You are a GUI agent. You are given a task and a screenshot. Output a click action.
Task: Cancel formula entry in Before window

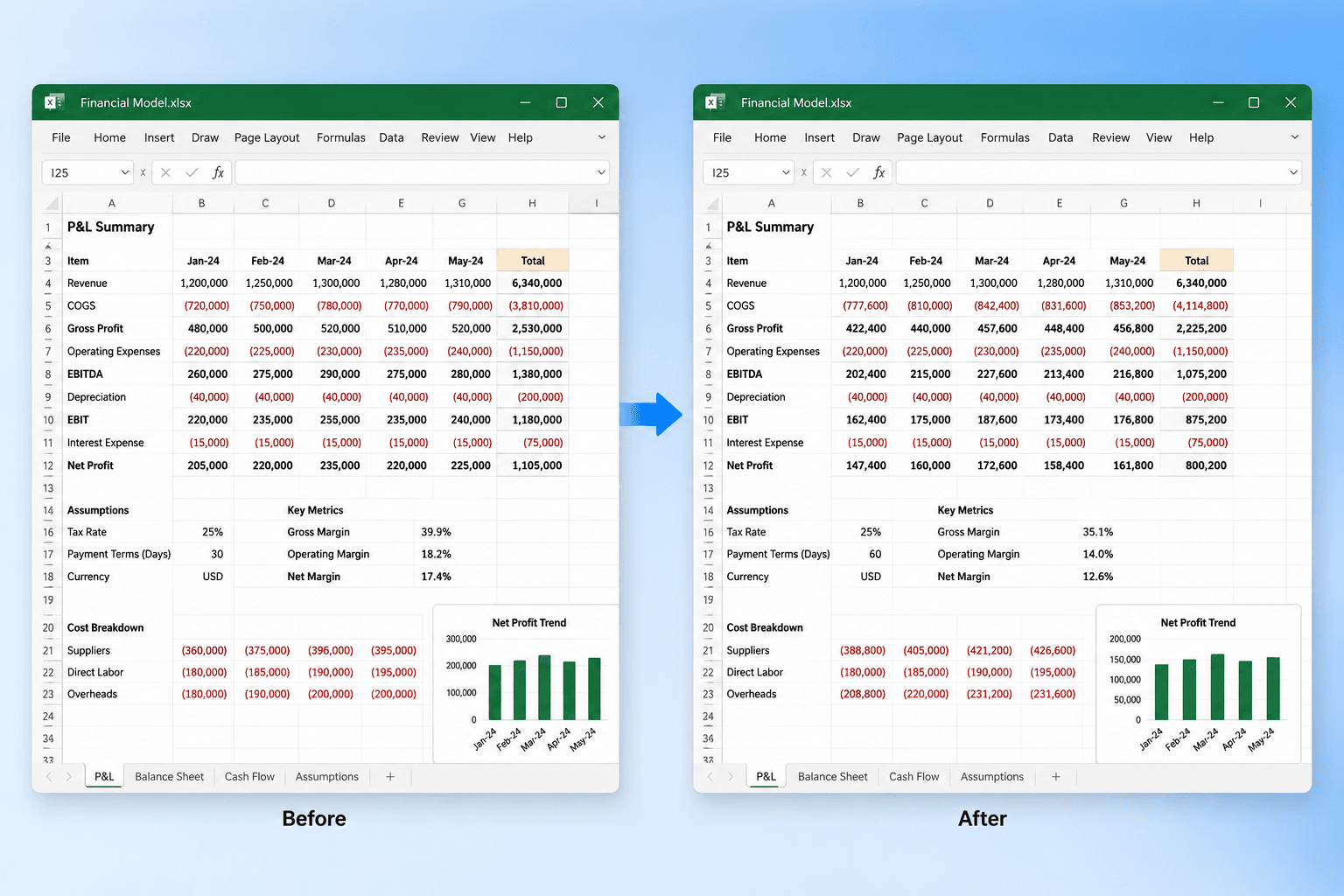click(166, 172)
